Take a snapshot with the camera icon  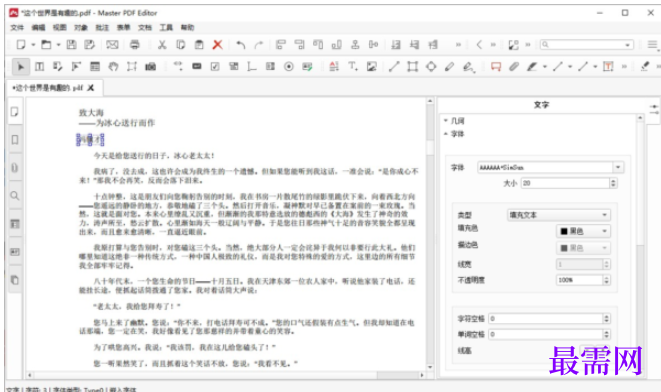point(150,67)
